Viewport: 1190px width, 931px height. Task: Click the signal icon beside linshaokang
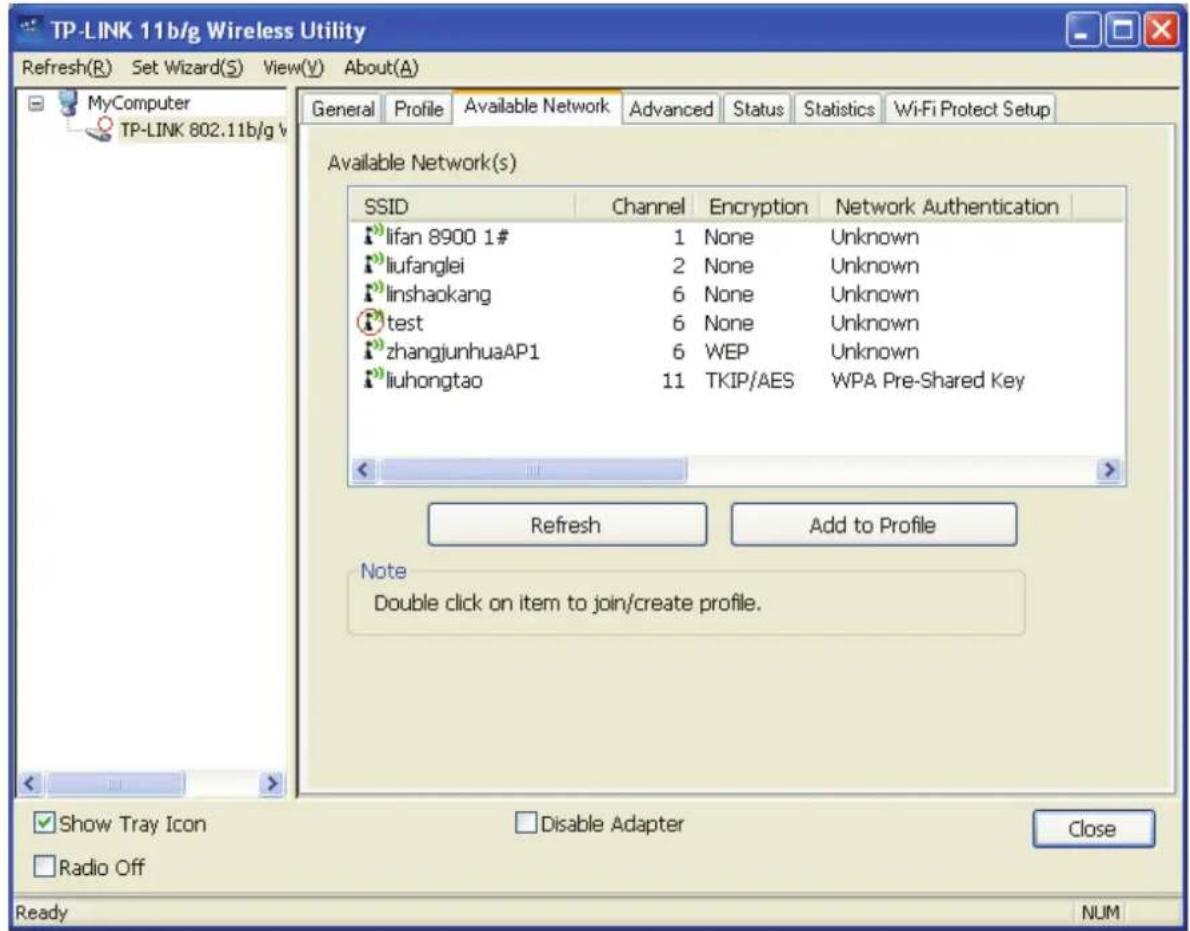pyautogui.click(x=373, y=294)
